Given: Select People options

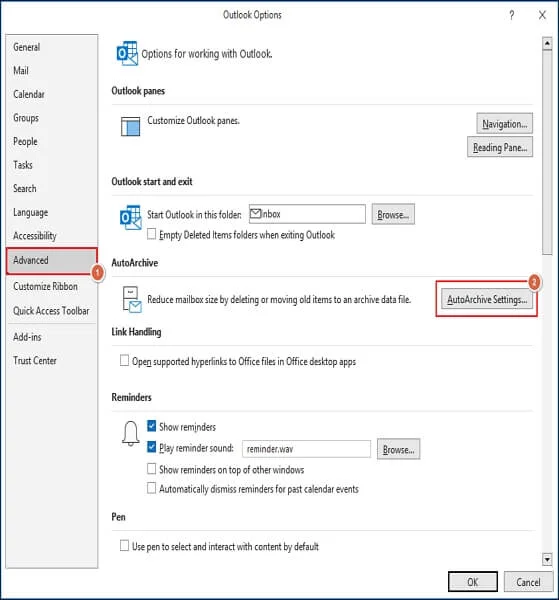Looking at the screenshot, I should [x=52, y=142].
